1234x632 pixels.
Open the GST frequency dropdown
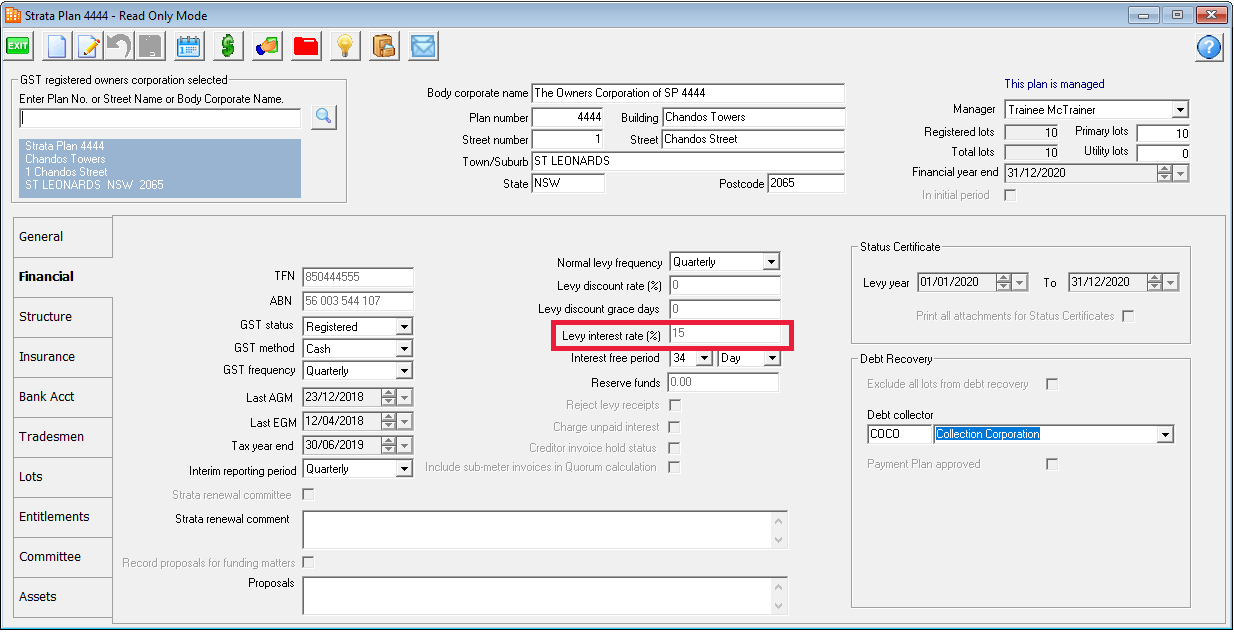point(404,371)
